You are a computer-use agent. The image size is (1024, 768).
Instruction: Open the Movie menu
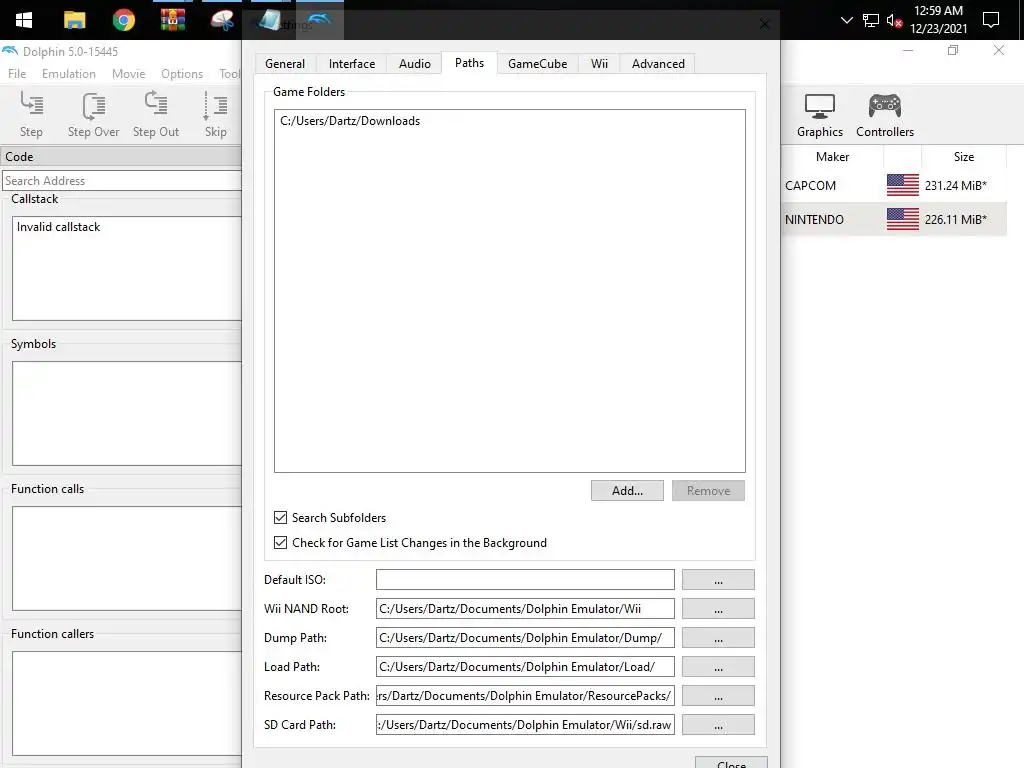pos(128,74)
